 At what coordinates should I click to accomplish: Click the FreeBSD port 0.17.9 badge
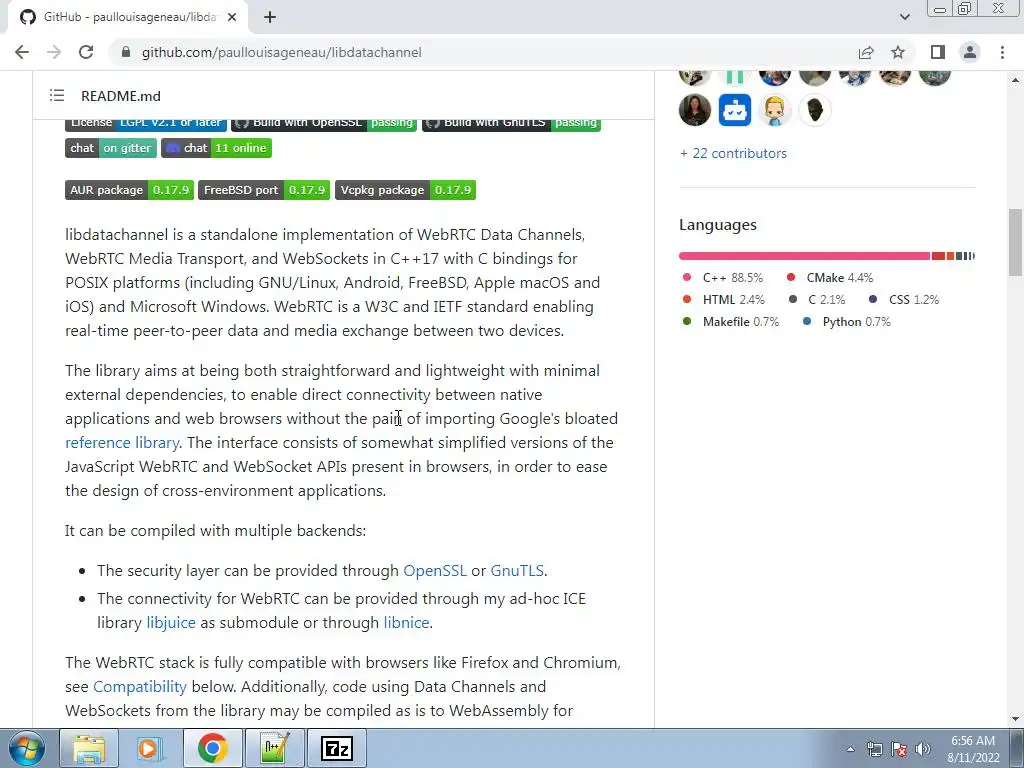pyautogui.click(x=264, y=190)
